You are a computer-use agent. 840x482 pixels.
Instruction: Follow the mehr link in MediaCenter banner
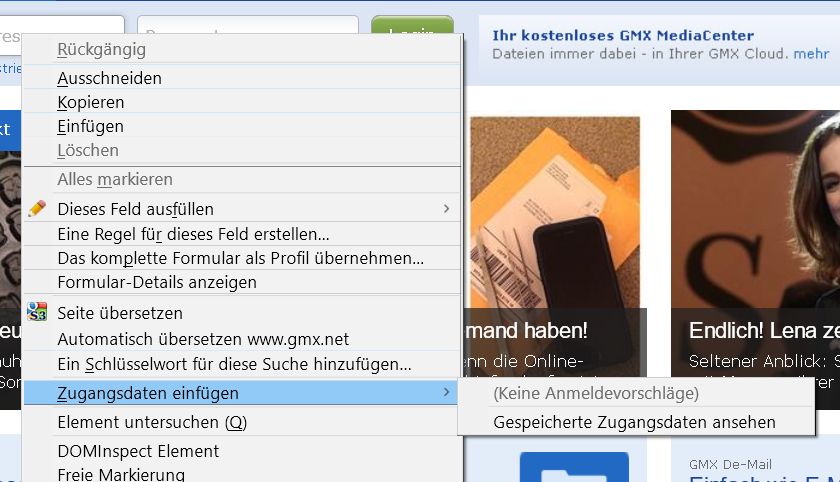[x=811, y=54]
